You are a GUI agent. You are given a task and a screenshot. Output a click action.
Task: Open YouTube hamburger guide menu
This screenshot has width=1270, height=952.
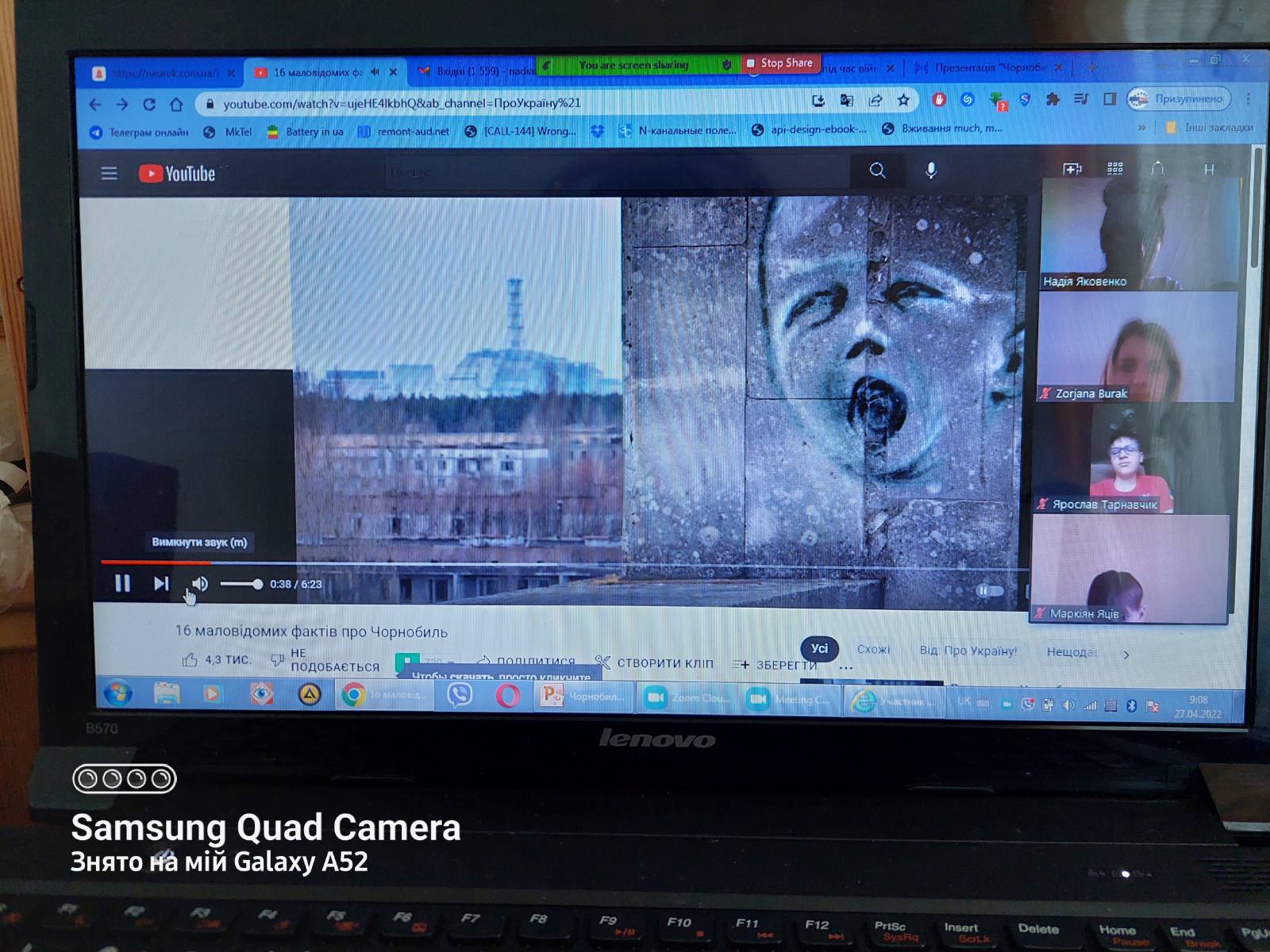click(x=109, y=173)
